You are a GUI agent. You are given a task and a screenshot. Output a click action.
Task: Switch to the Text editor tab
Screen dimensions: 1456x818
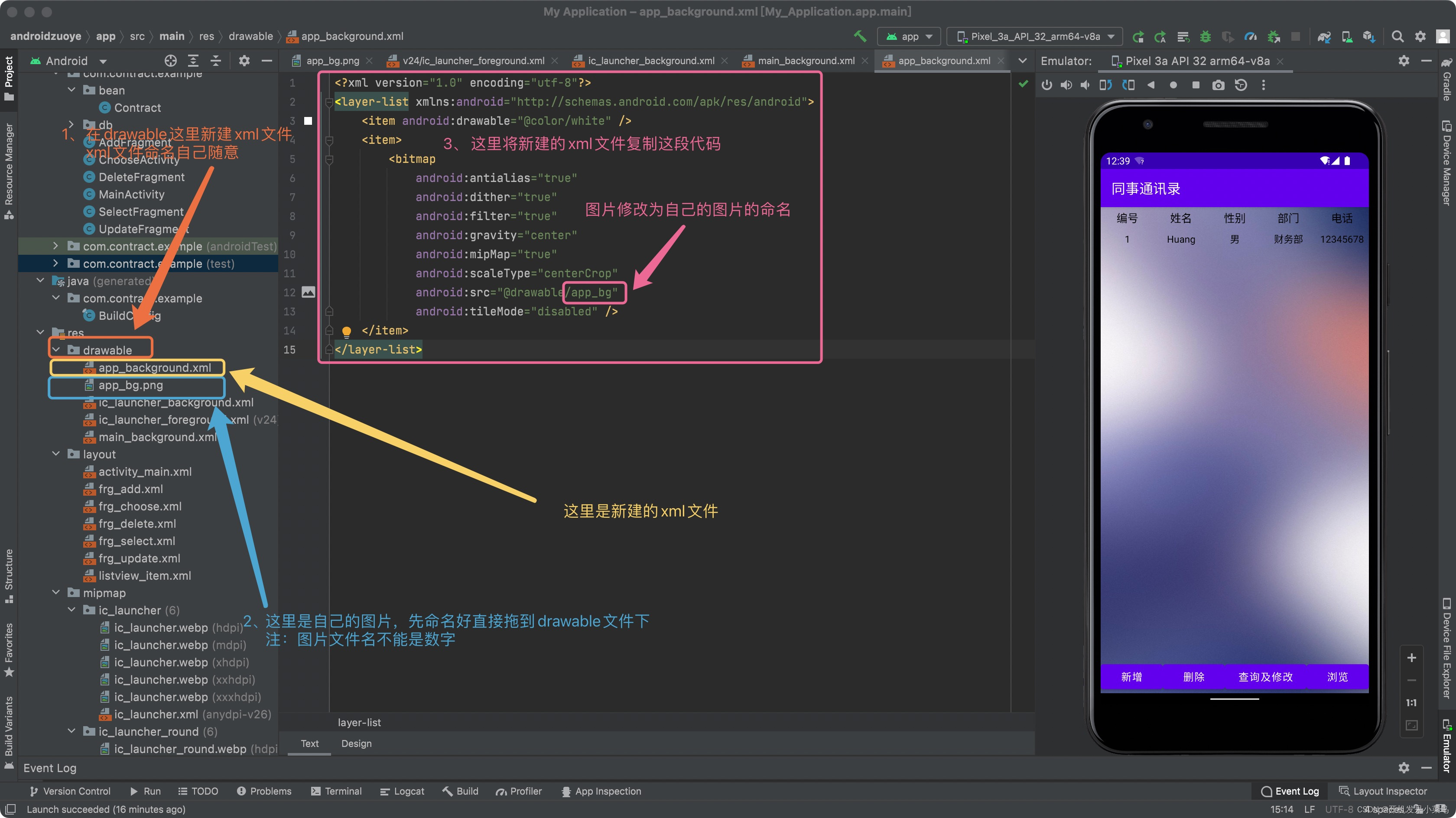click(x=308, y=744)
